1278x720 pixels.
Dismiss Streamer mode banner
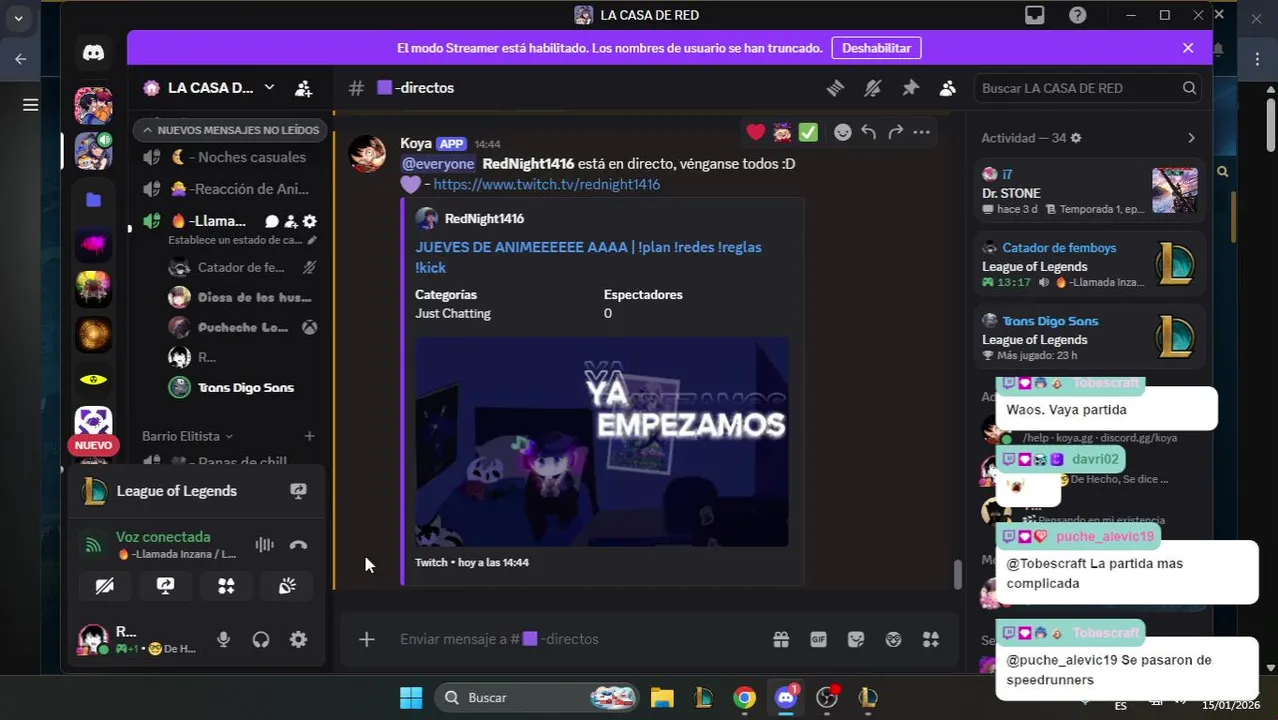1188,48
